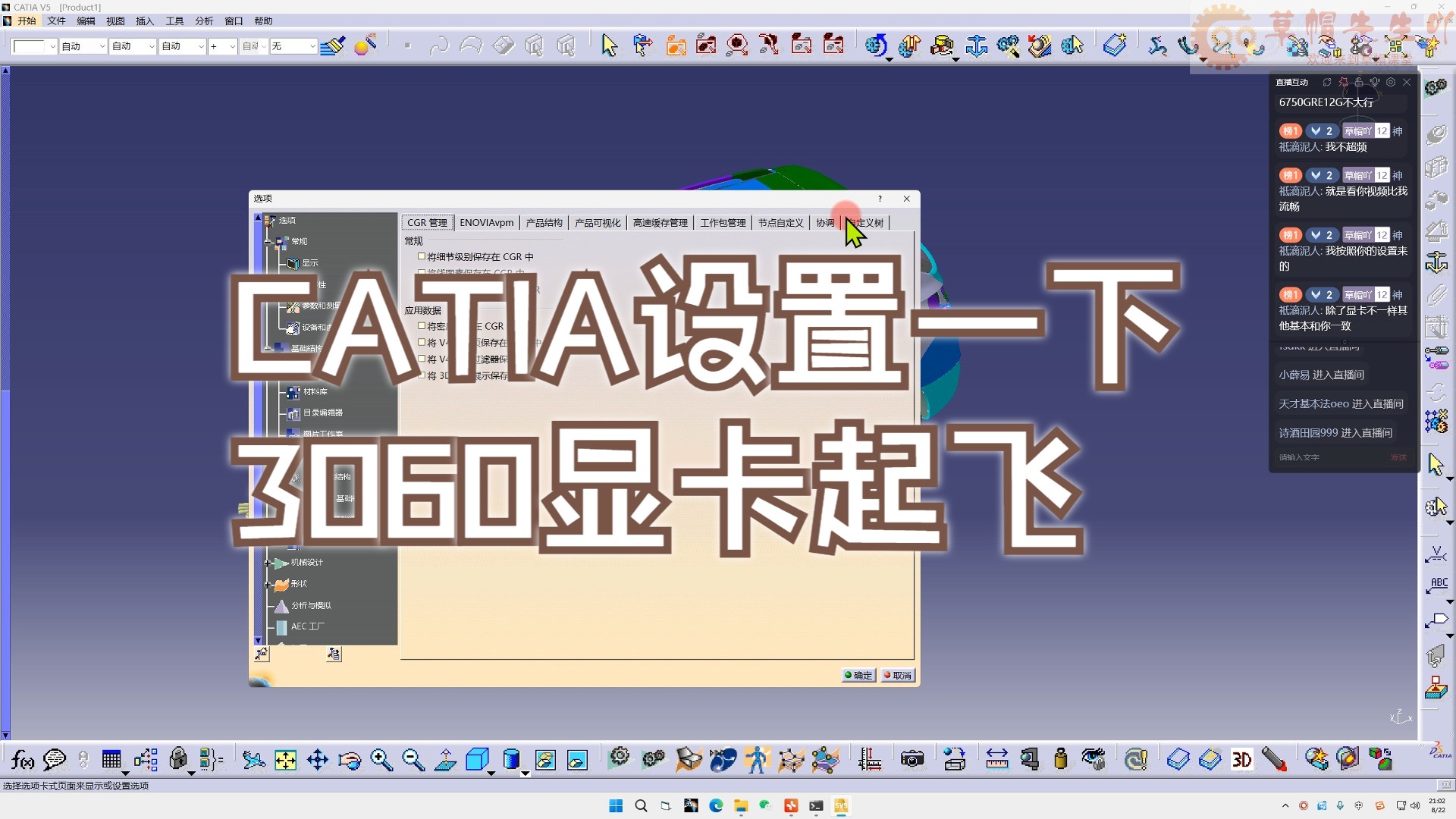Open the fill color empty combo box
This screenshot has width=1456, height=819.
coord(34,46)
